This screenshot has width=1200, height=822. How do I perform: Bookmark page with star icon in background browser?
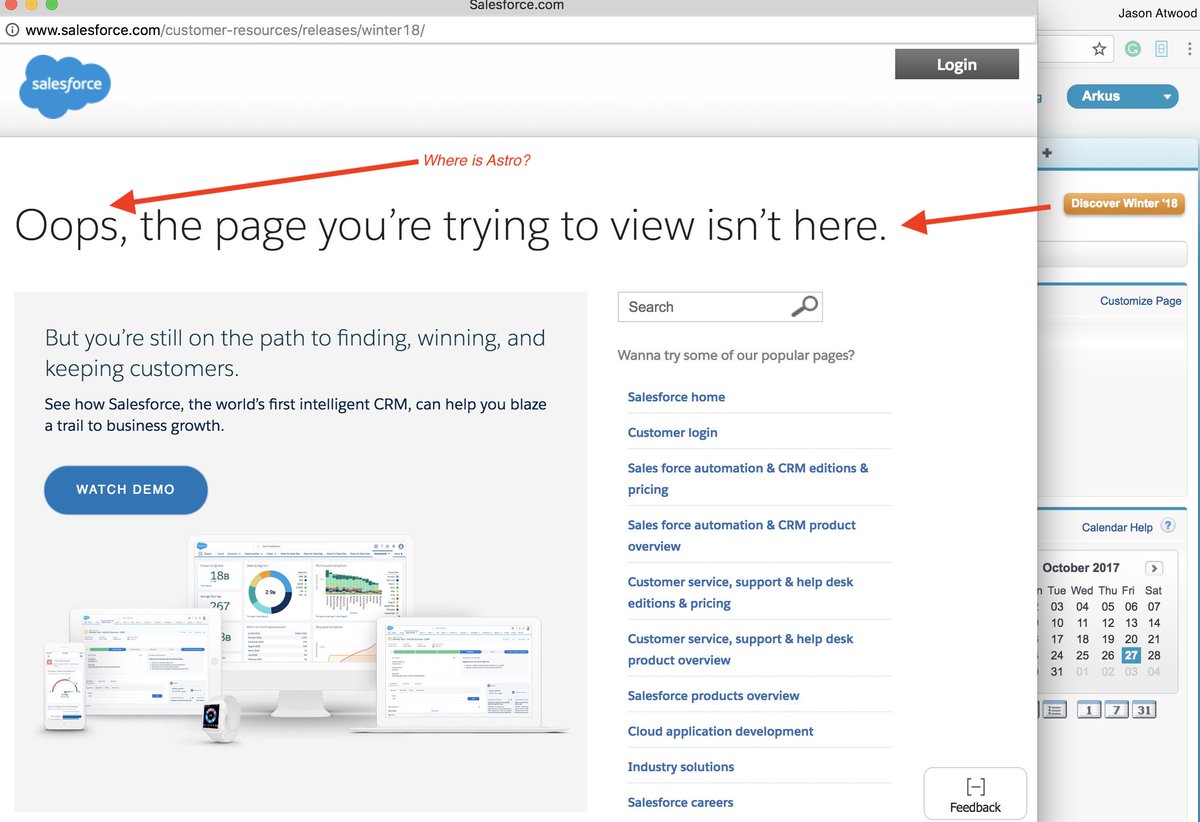point(1099,48)
